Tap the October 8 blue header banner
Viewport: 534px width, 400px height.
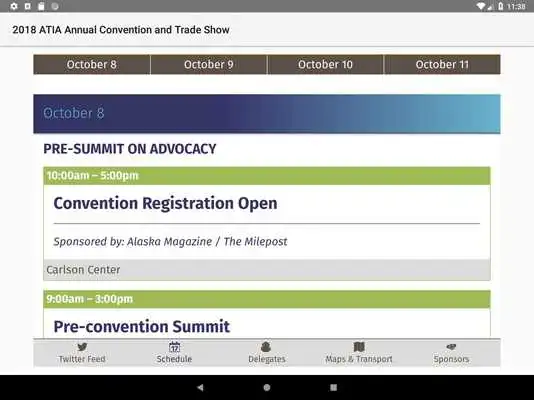click(x=267, y=114)
